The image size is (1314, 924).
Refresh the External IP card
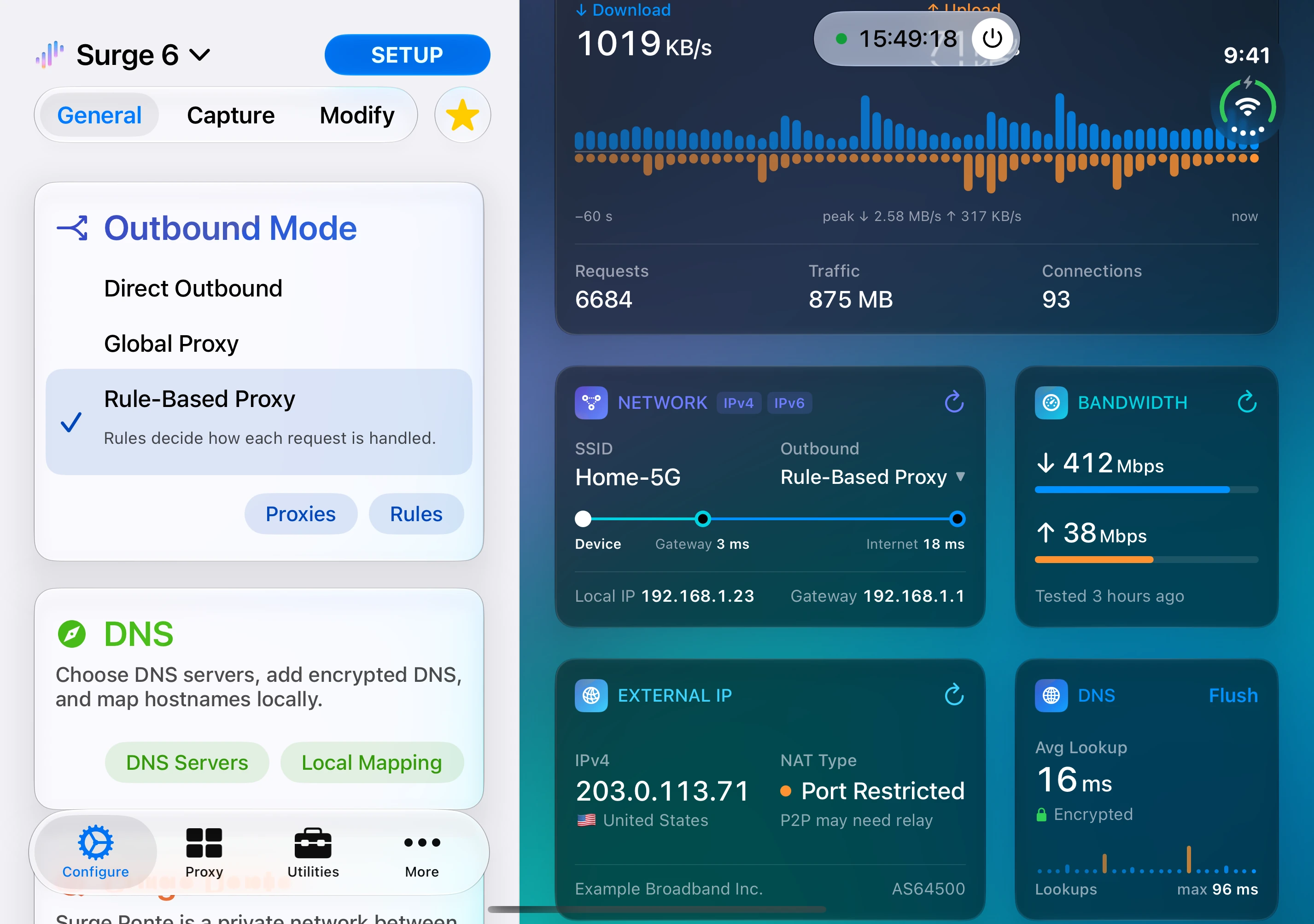[x=954, y=695]
